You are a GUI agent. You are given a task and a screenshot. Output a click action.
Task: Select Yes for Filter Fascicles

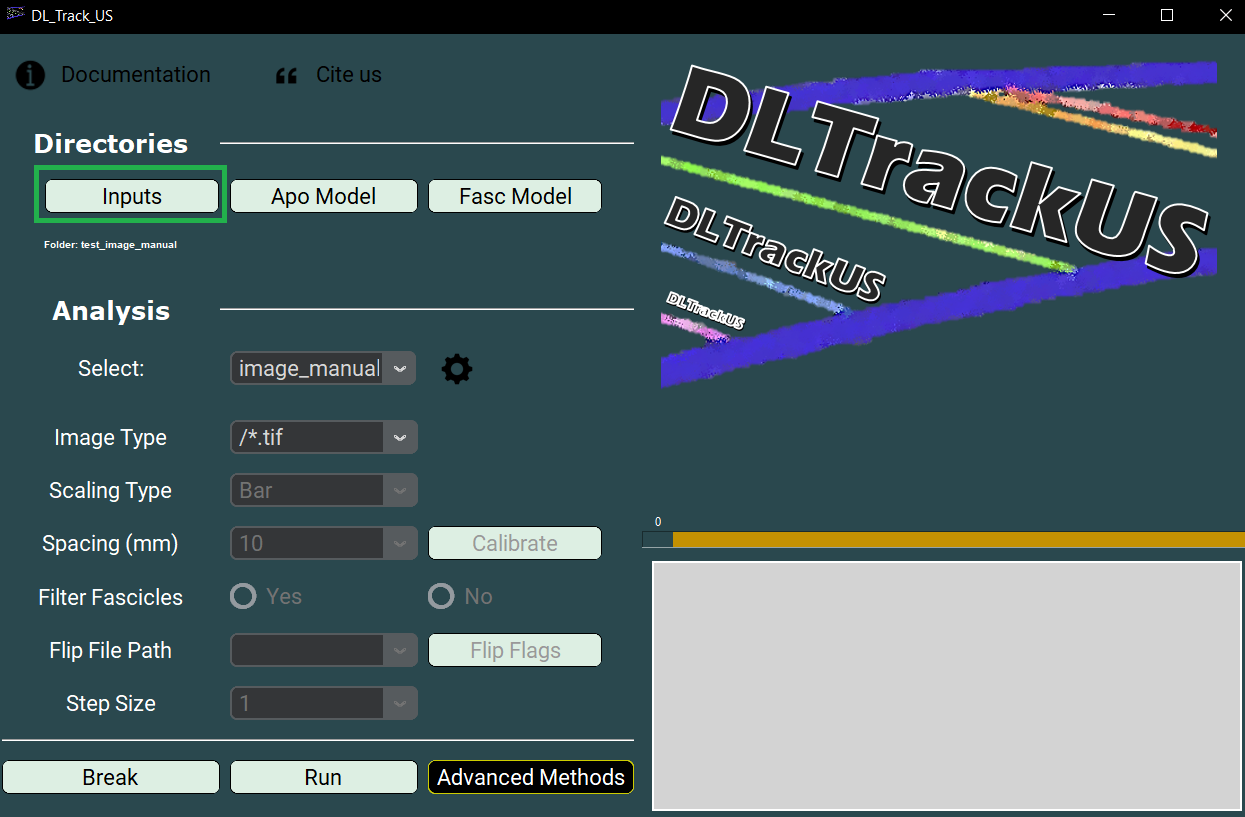243,597
